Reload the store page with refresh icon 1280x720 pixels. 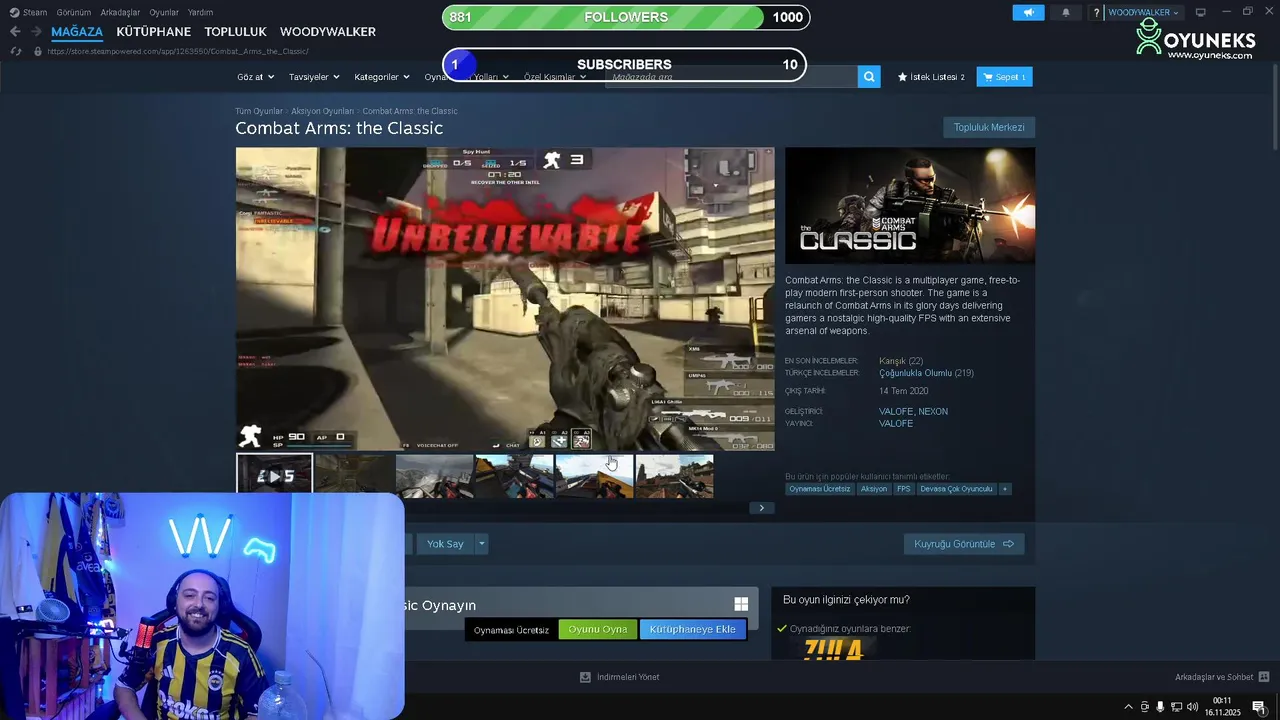pos(16,51)
